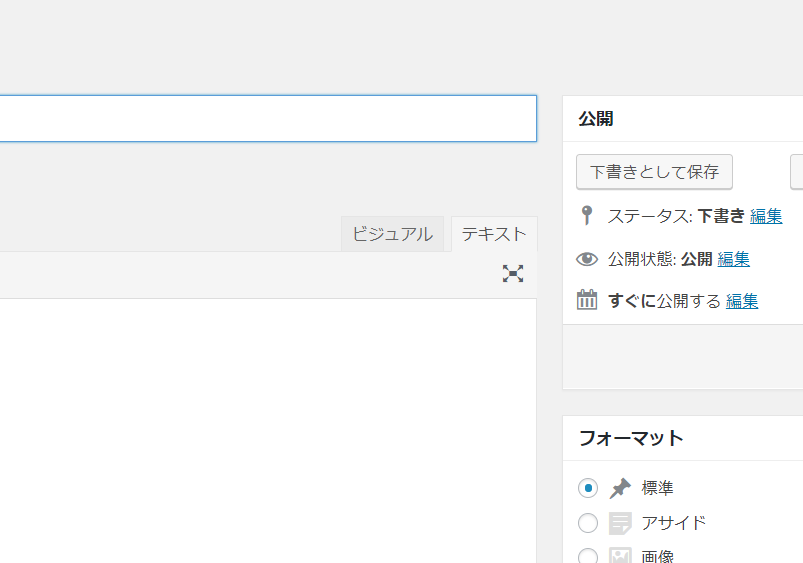Edit publish time beside すぐに公開する
The height and width of the screenshot is (563, 803).
pyautogui.click(x=742, y=301)
